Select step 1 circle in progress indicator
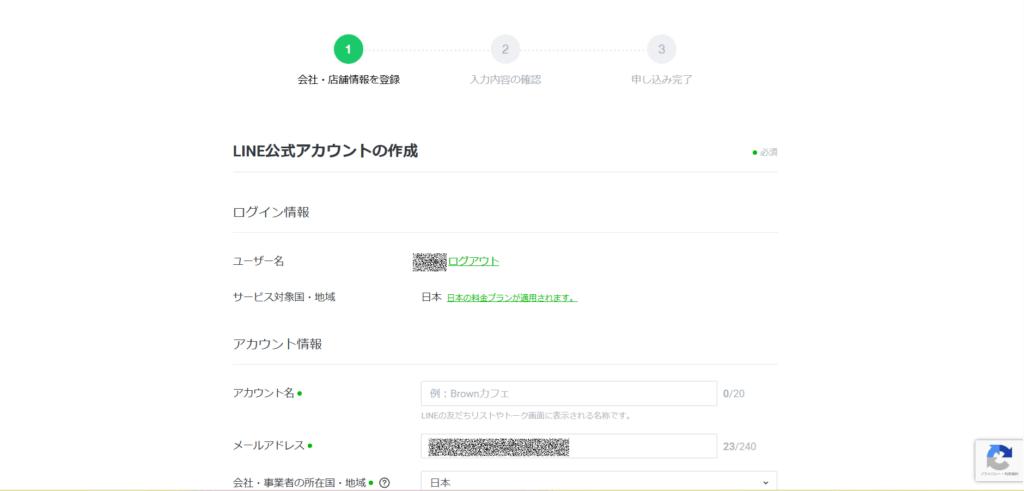 pyautogui.click(x=348, y=49)
